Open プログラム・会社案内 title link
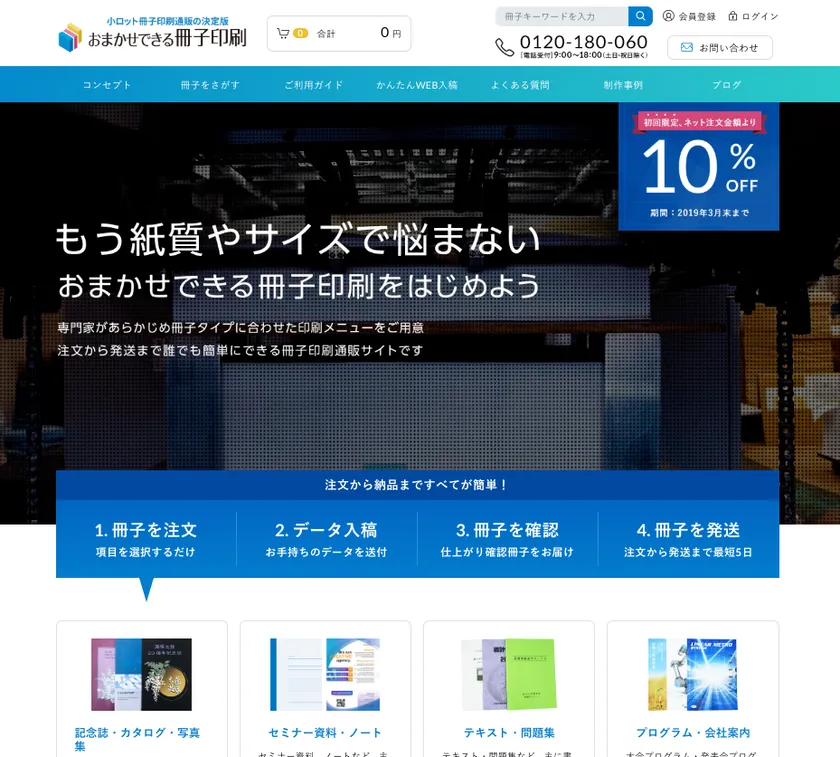This screenshot has height=757, width=840. (x=693, y=732)
